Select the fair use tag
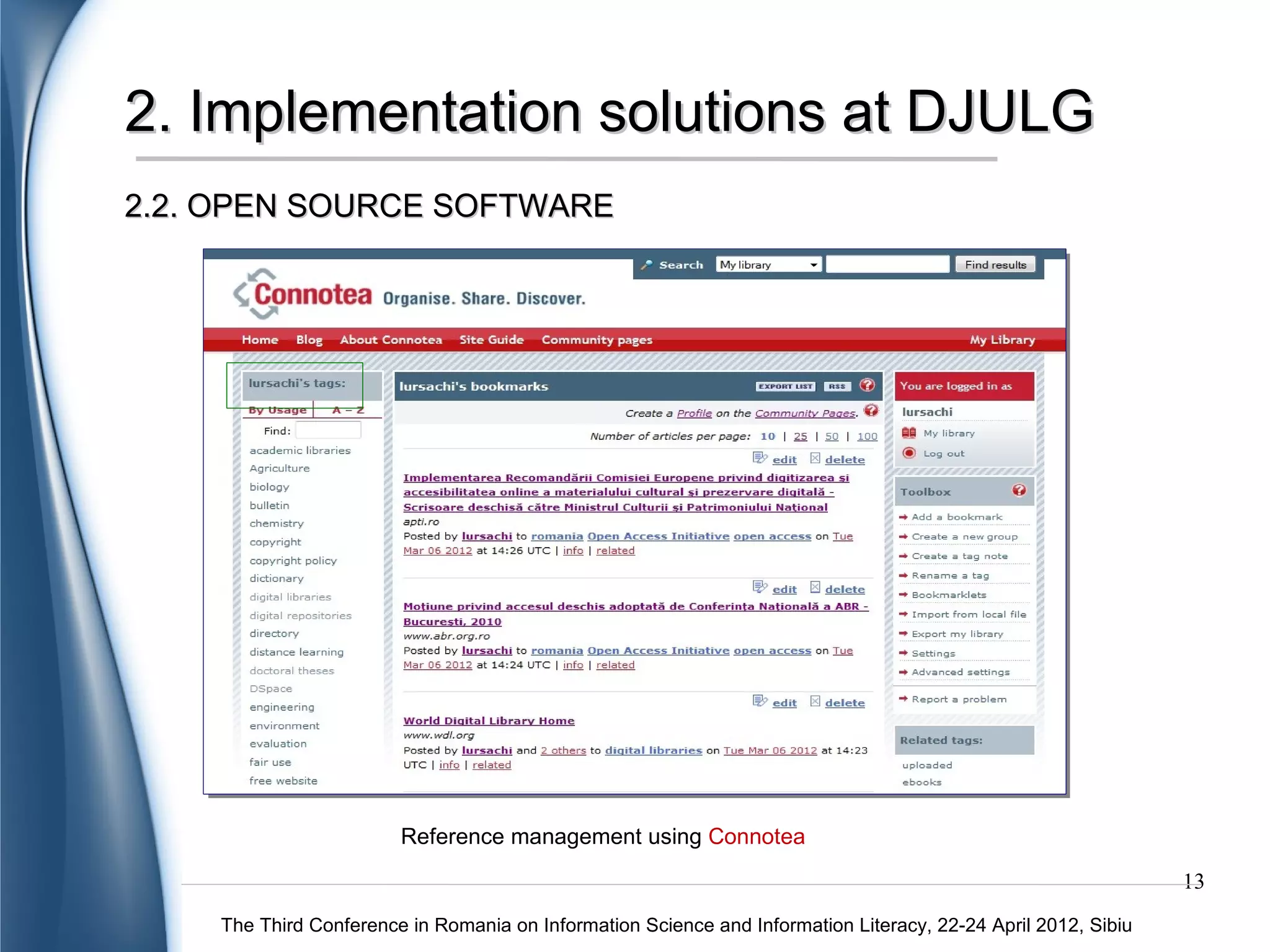 point(270,762)
